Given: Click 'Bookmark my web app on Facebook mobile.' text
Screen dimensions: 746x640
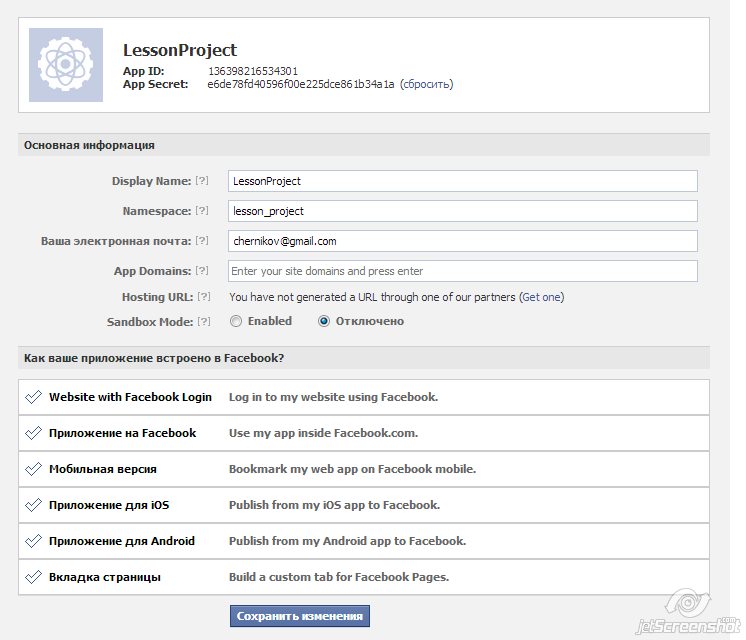Looking at the screenshot, I should coord(352,469).
